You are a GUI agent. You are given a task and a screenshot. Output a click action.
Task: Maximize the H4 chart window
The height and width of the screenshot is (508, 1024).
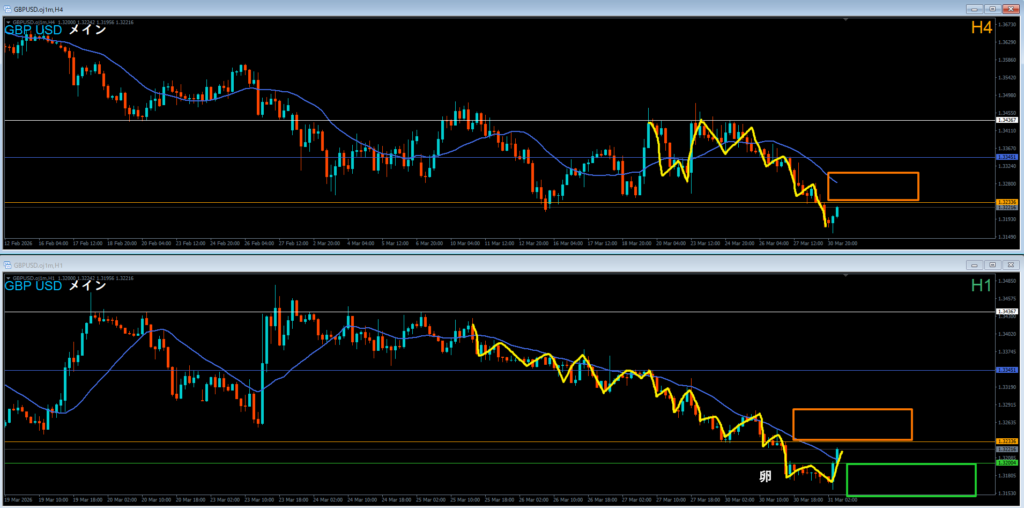[x=992, y=9]
